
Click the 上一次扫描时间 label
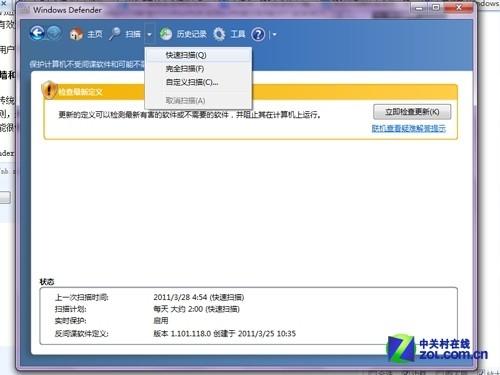[x=82, y=297]
